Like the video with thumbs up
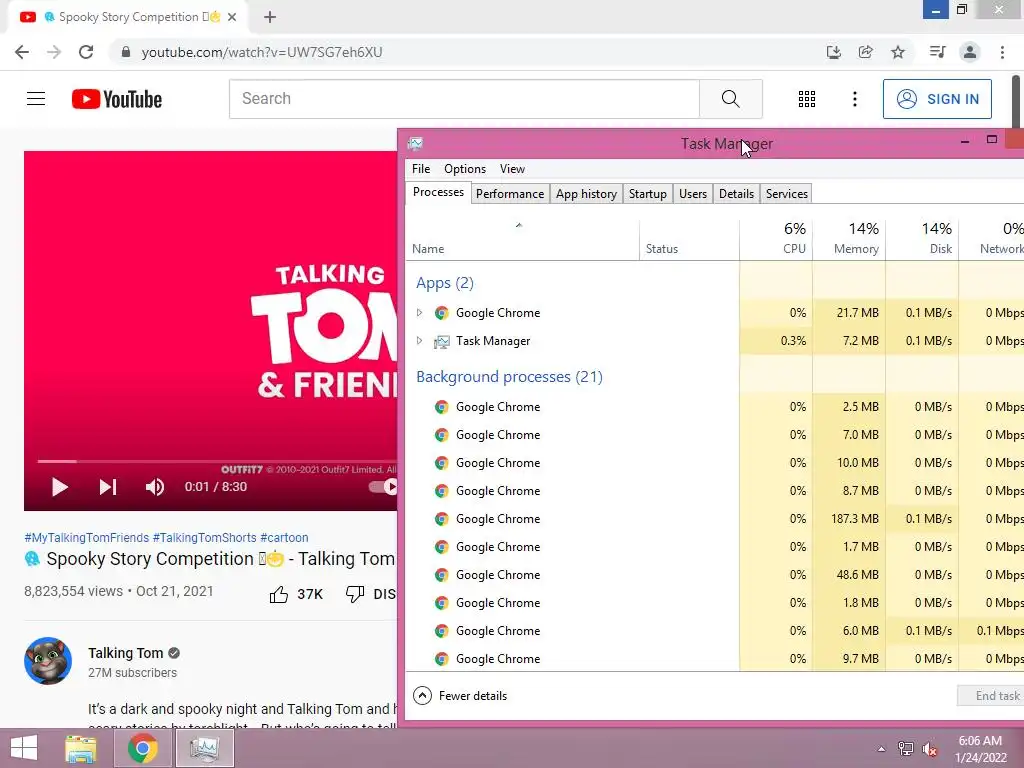Image resolution: width=1024 pixels, height=768 pixels. tap(279, 594)
